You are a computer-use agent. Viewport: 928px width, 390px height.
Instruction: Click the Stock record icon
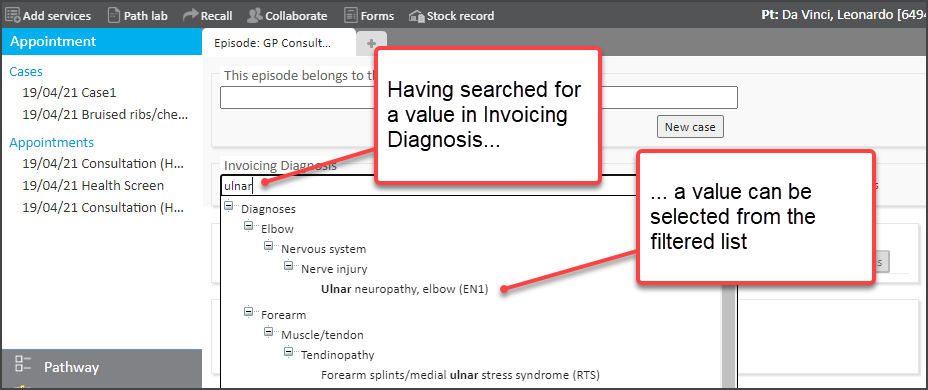[x=417, y=16]
